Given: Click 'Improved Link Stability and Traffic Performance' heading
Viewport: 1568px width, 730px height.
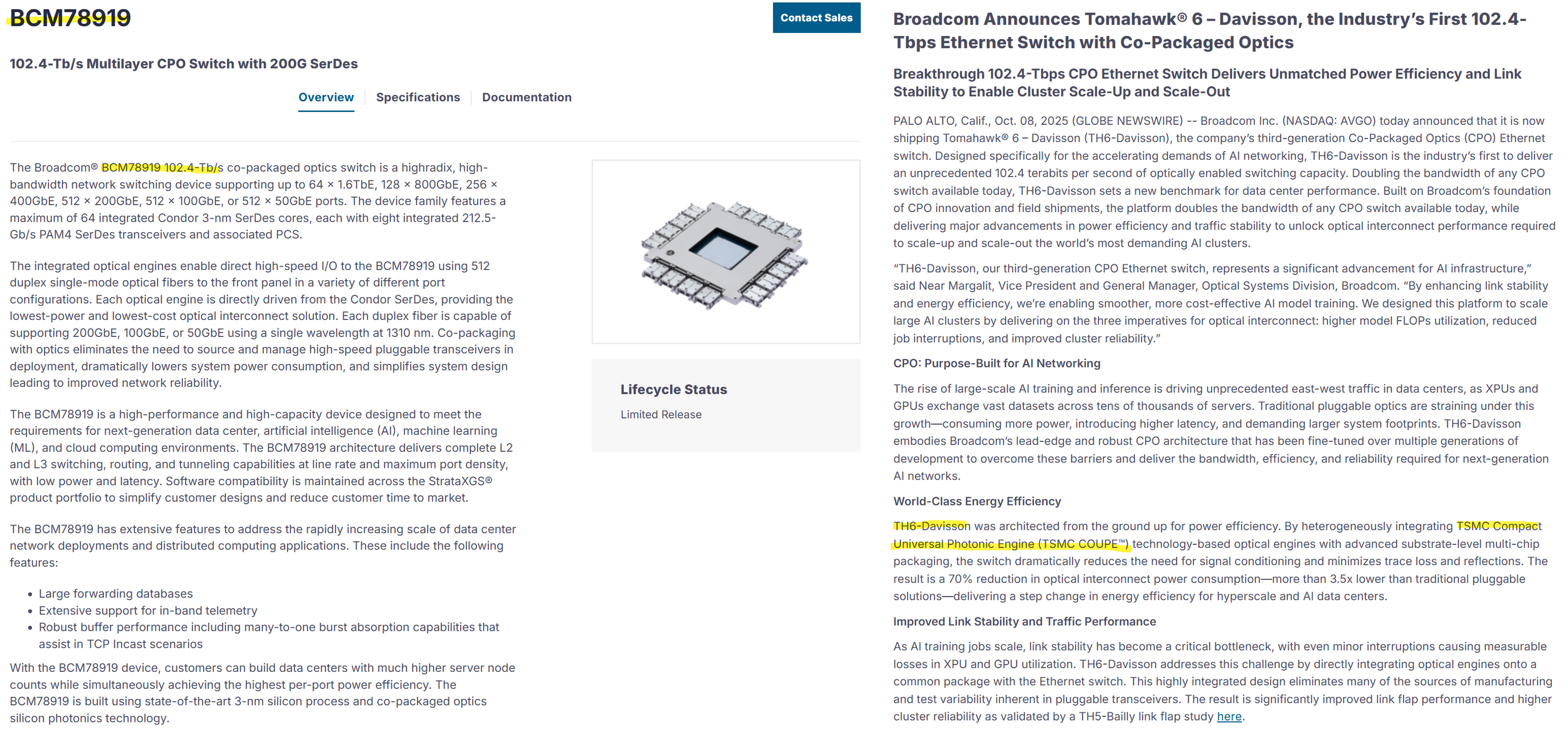Looking at the screenshot, I should [1024, 621].
